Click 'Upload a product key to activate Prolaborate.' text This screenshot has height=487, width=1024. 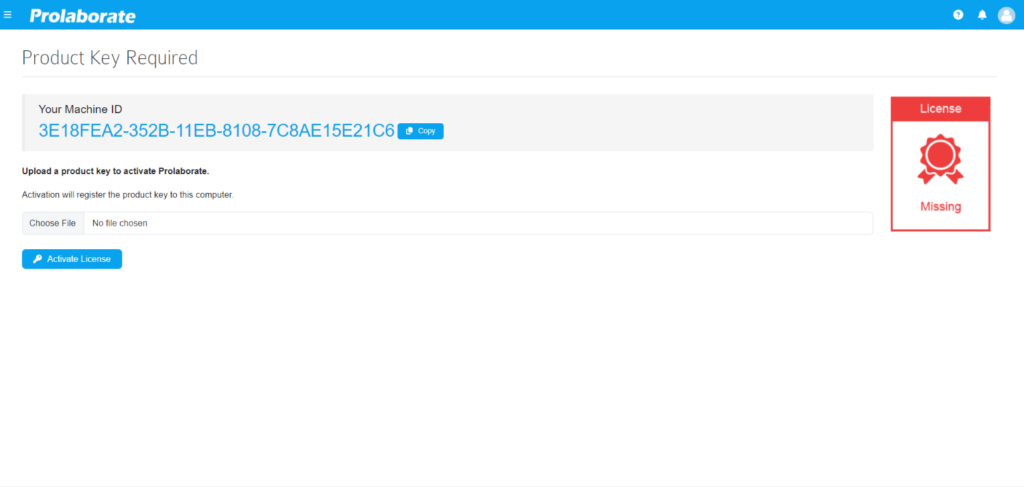(116, 171)
